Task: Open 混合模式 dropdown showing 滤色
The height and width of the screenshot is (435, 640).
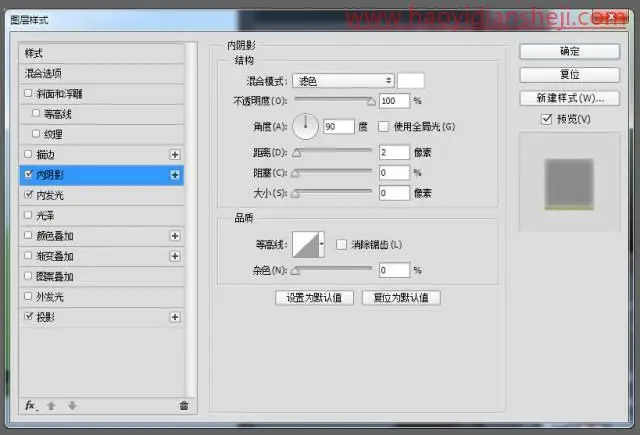Action: 343,81
